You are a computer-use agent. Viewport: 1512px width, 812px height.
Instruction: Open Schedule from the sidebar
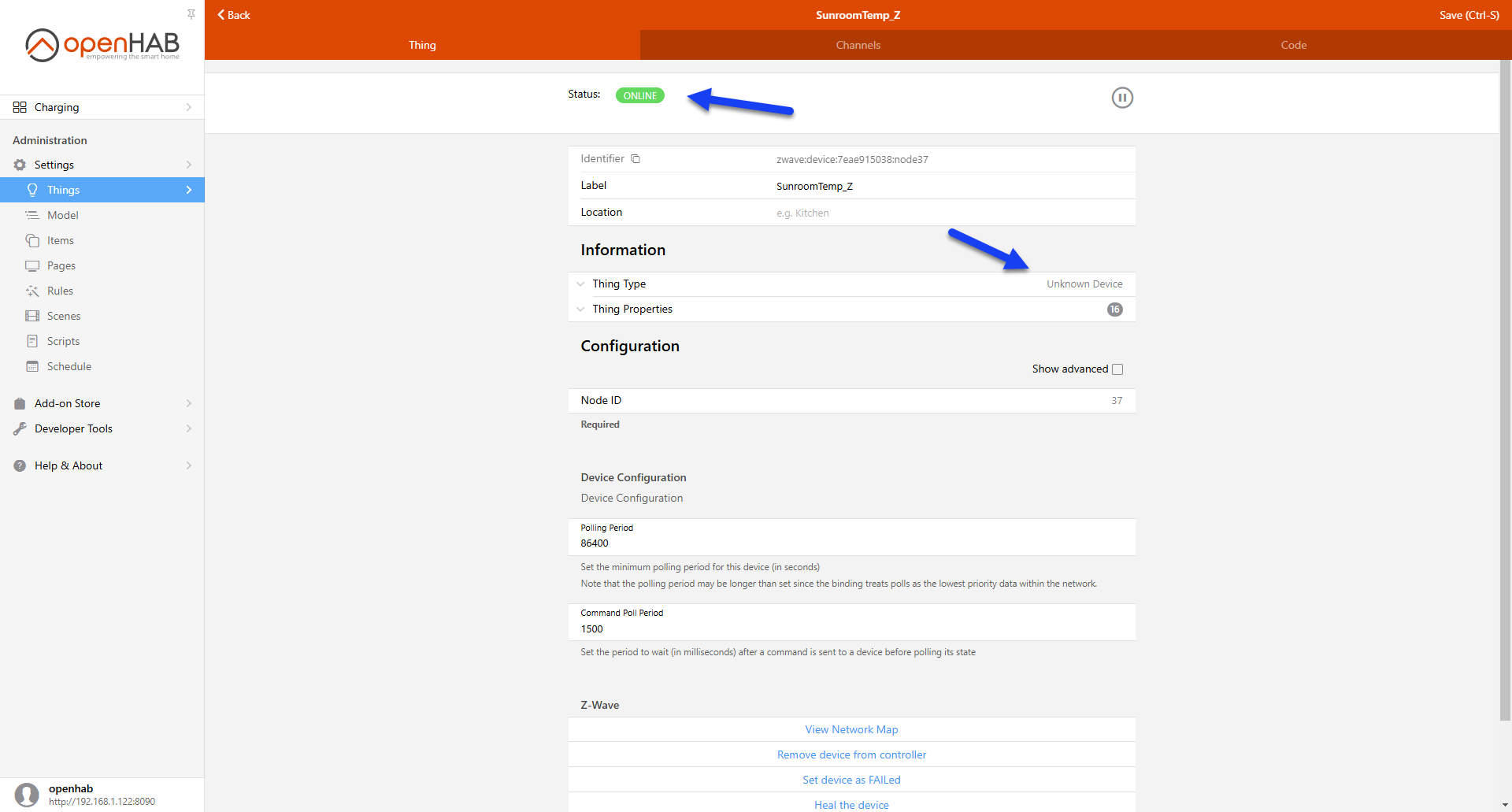coord(69,366)
